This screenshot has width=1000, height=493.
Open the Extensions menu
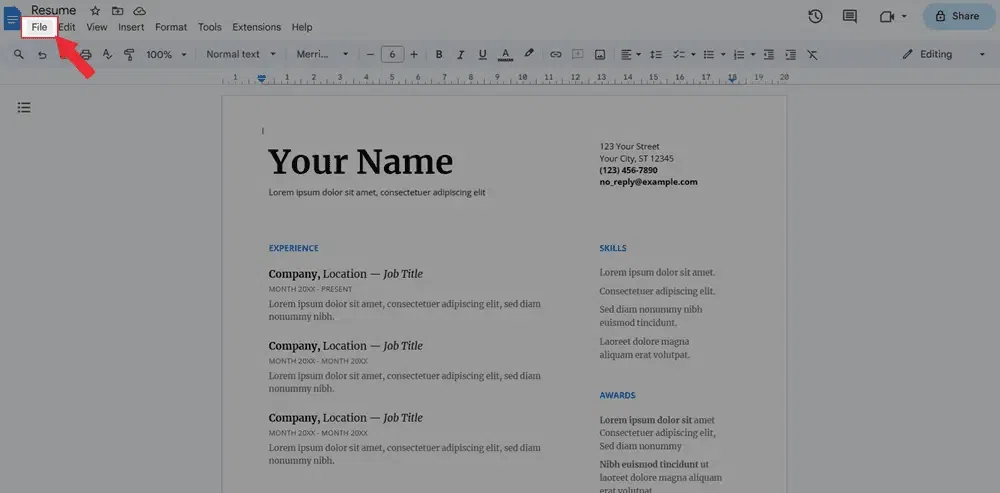coord(256,27)
